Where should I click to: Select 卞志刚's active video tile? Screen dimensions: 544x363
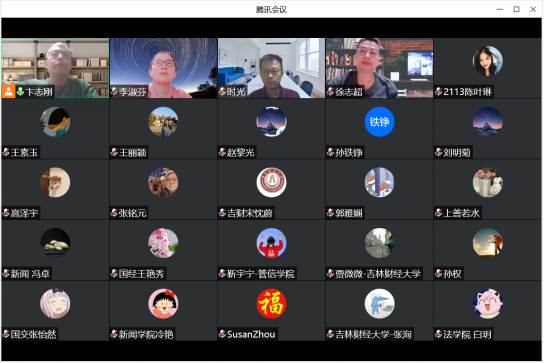[55, 68]
